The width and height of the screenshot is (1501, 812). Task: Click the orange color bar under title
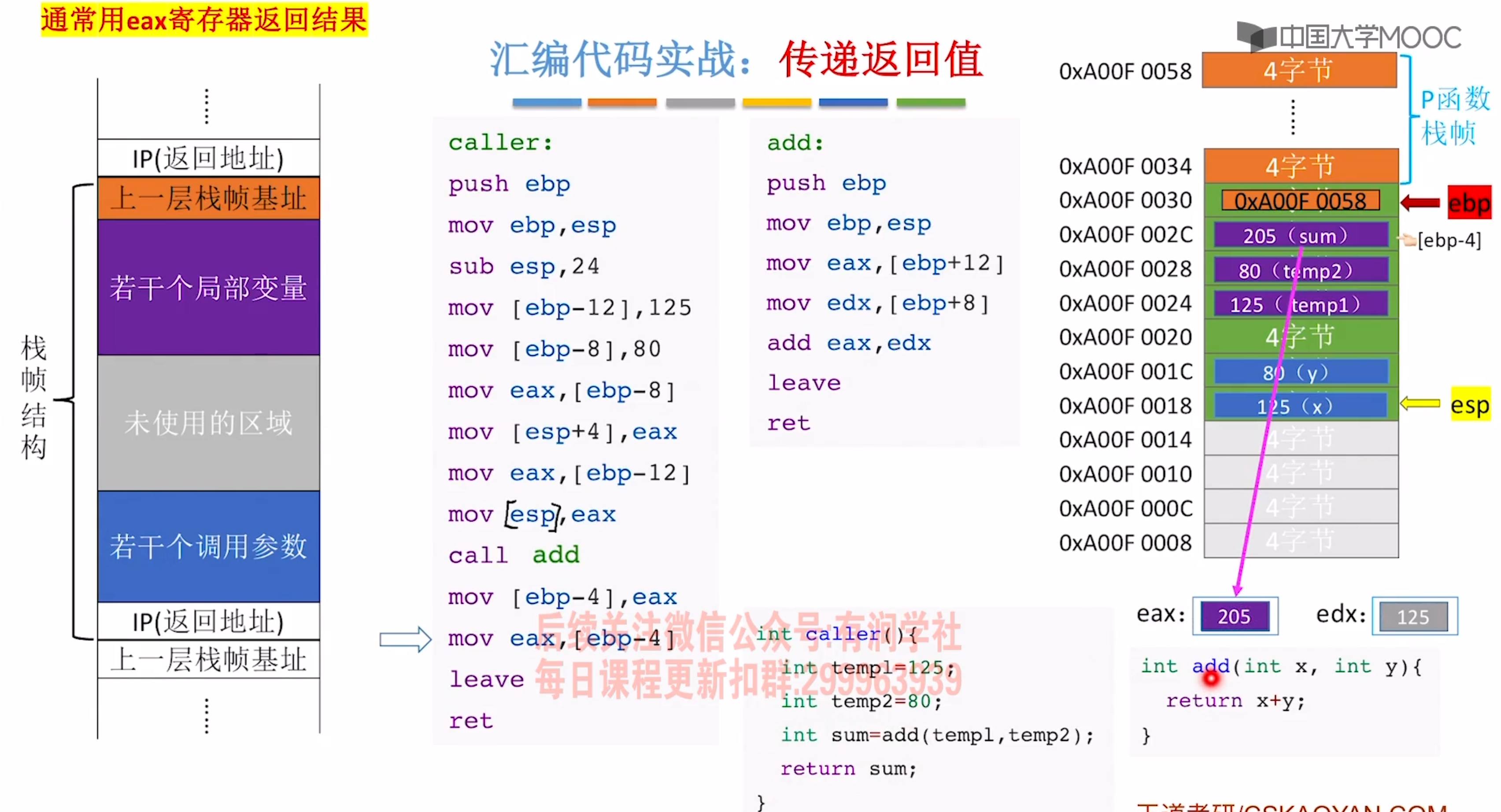point(622,103)
